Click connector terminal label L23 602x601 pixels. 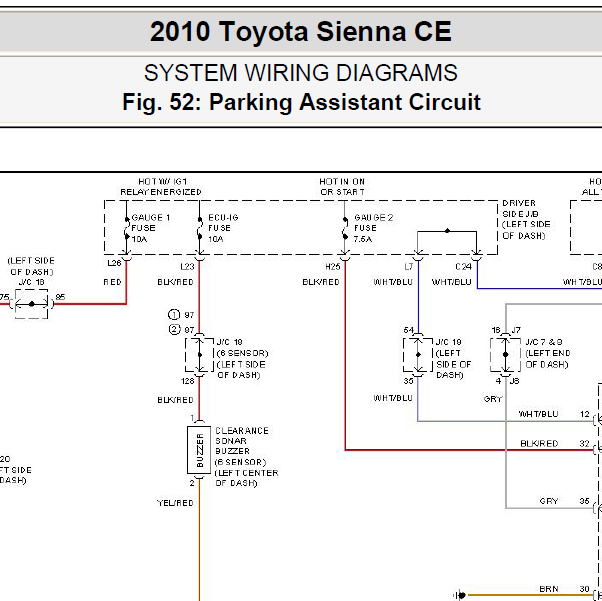(x=187, y=267)
